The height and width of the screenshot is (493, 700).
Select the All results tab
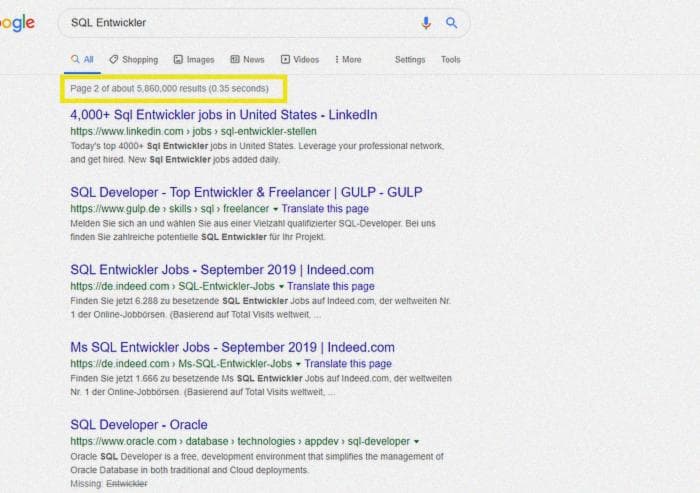[x=82, y=59]
